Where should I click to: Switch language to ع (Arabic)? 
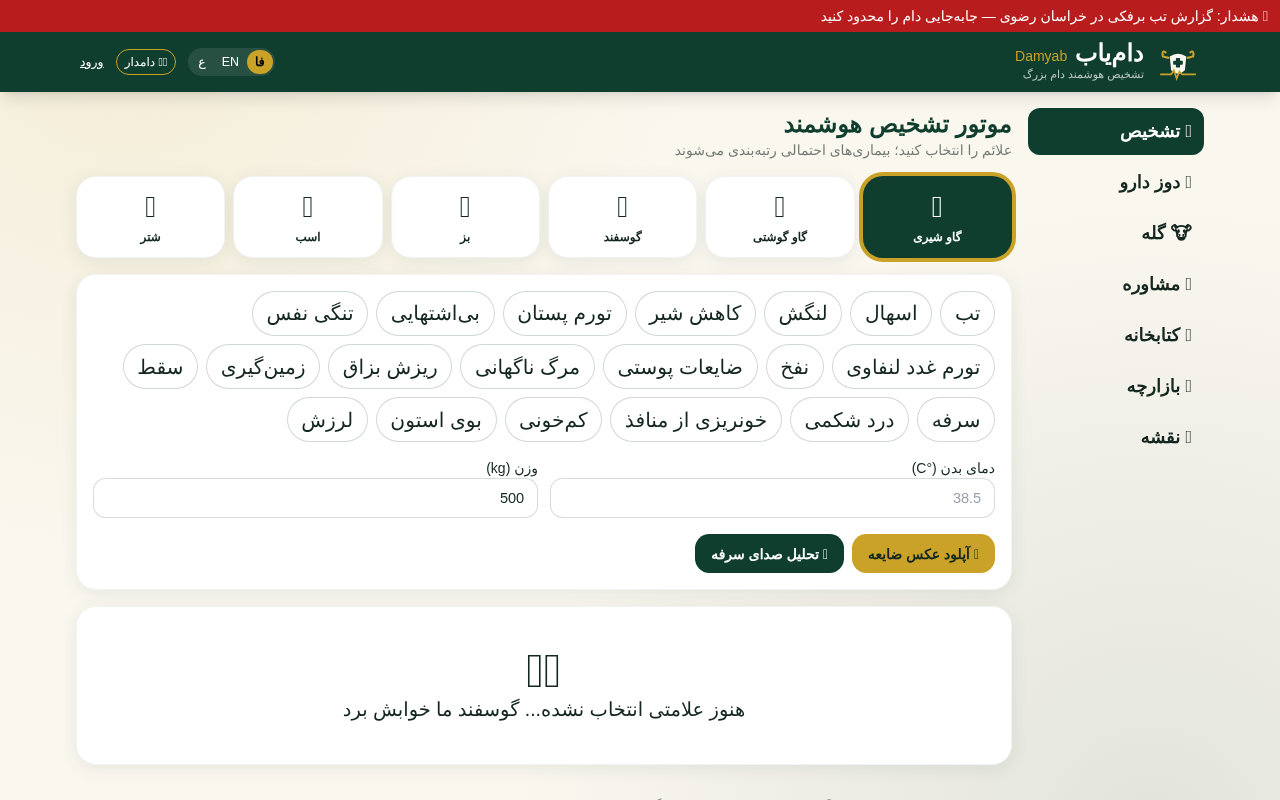tap(202, 62)
